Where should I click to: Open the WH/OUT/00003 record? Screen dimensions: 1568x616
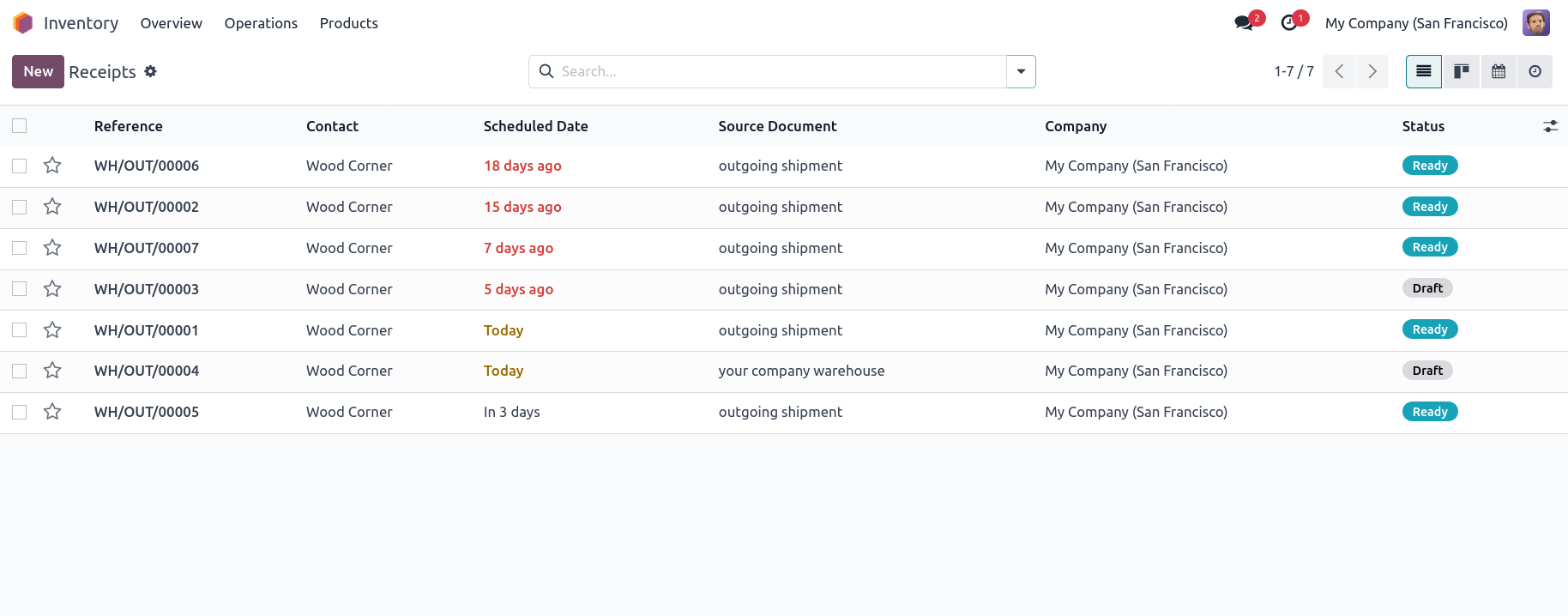[x=147, y=289]
